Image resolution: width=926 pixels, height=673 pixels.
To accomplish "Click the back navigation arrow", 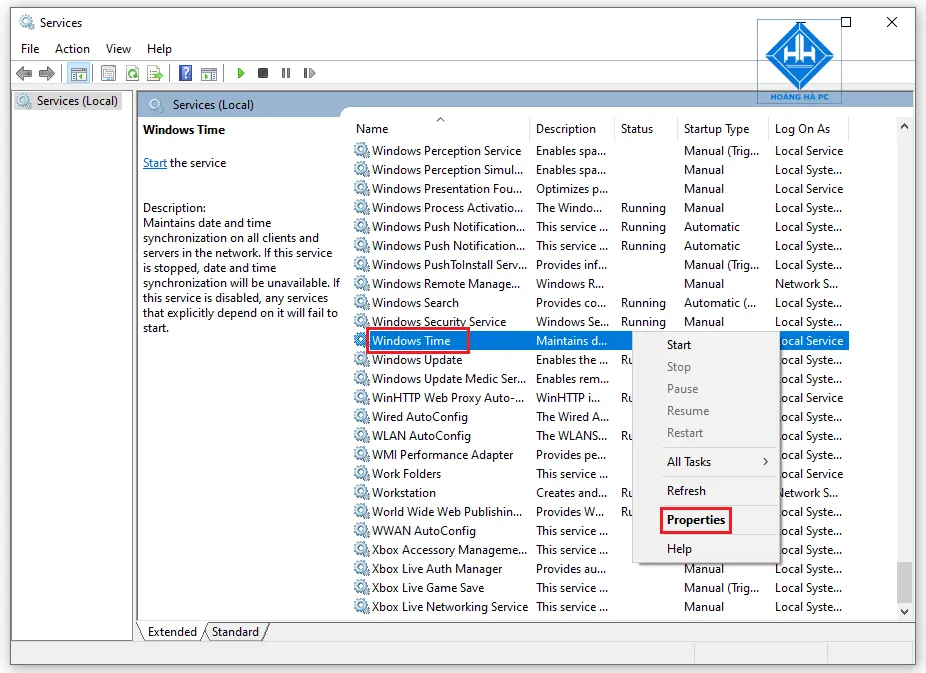I will [x=22, y=72].
